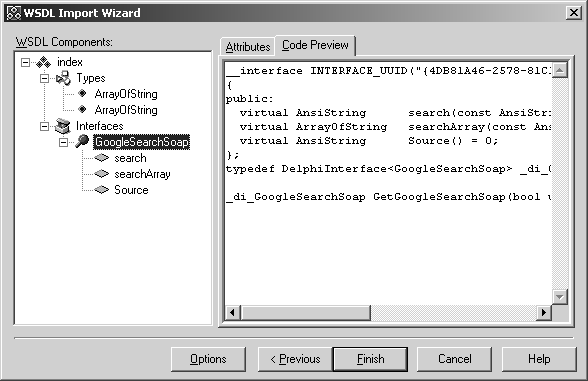
Task: Collapse the index root node
Action: (25, 62)
